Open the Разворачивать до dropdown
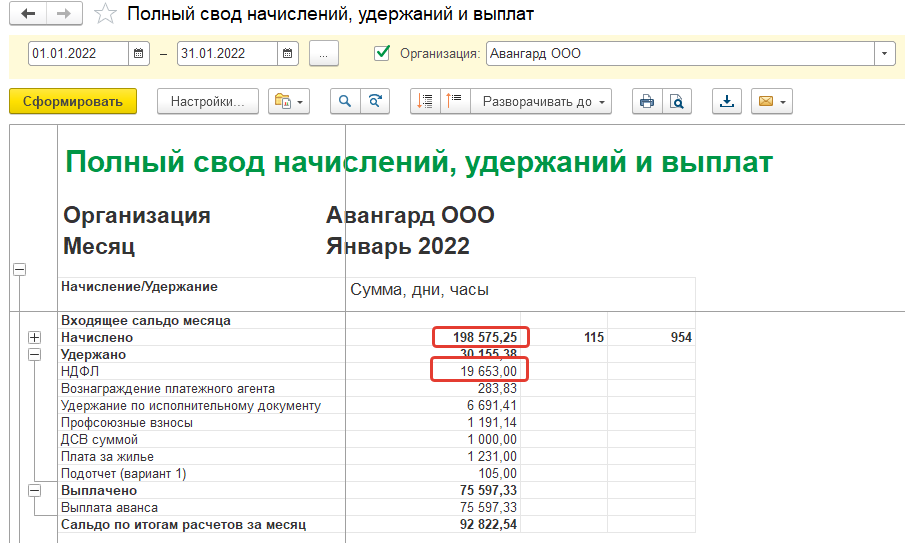905x543 pixels. [545, 101]
